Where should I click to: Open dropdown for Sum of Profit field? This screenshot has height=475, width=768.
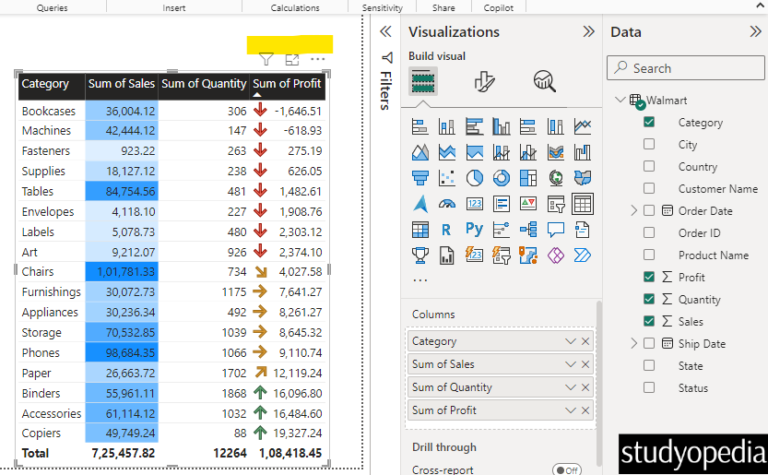tap(570, 410)
